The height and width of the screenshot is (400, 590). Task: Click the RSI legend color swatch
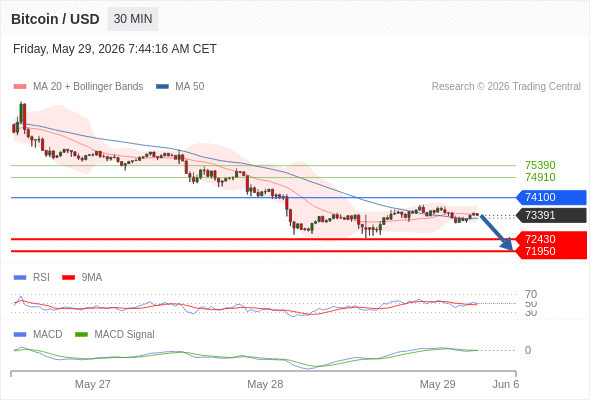tap(20, 278)
